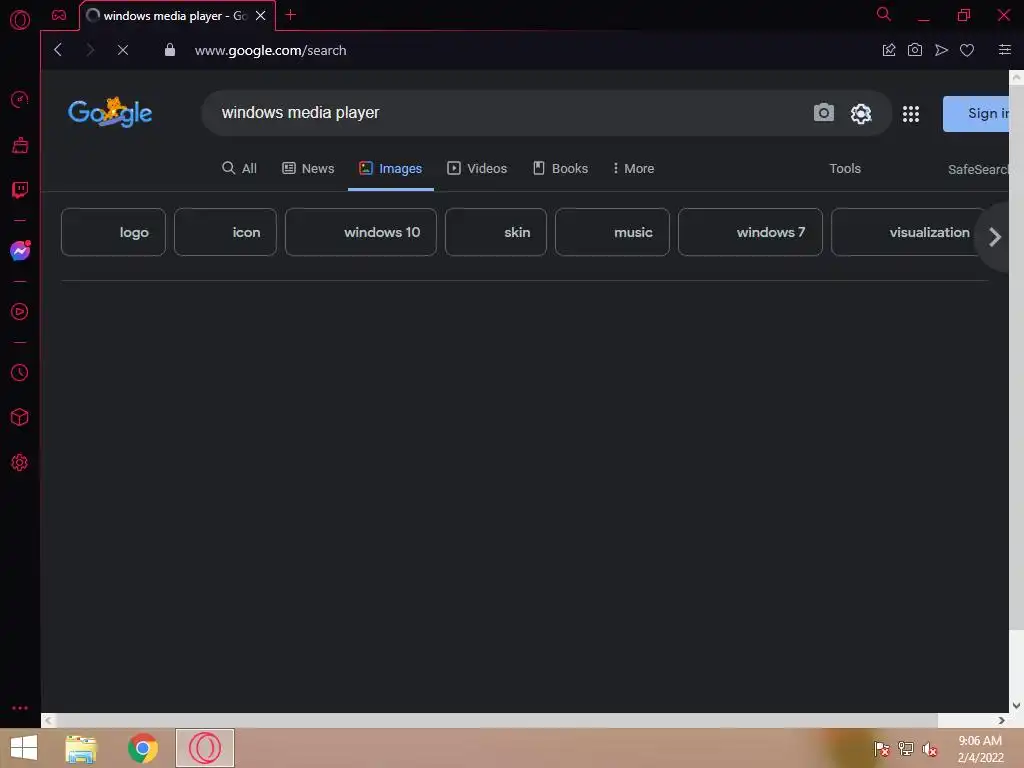Open File Explorer from taskbar

pos(81,748)
